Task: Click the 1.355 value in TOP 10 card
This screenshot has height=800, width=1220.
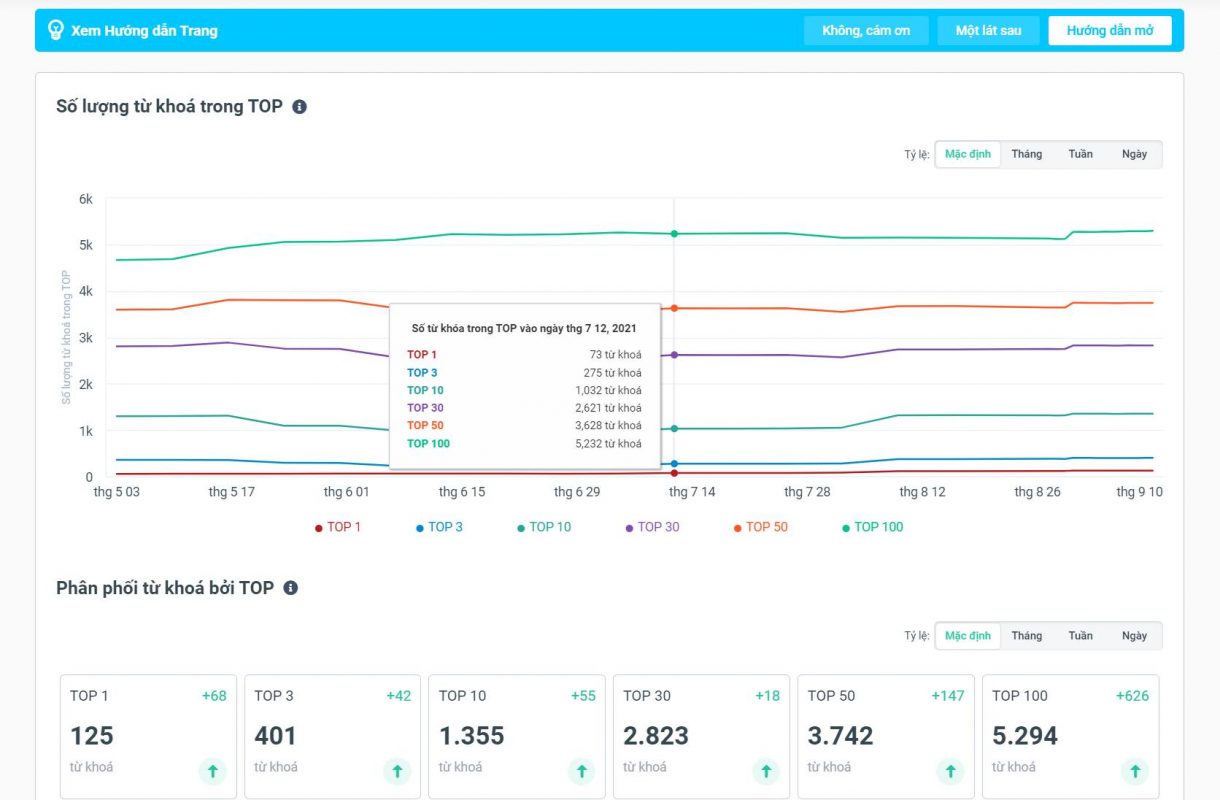Action: 472,736
